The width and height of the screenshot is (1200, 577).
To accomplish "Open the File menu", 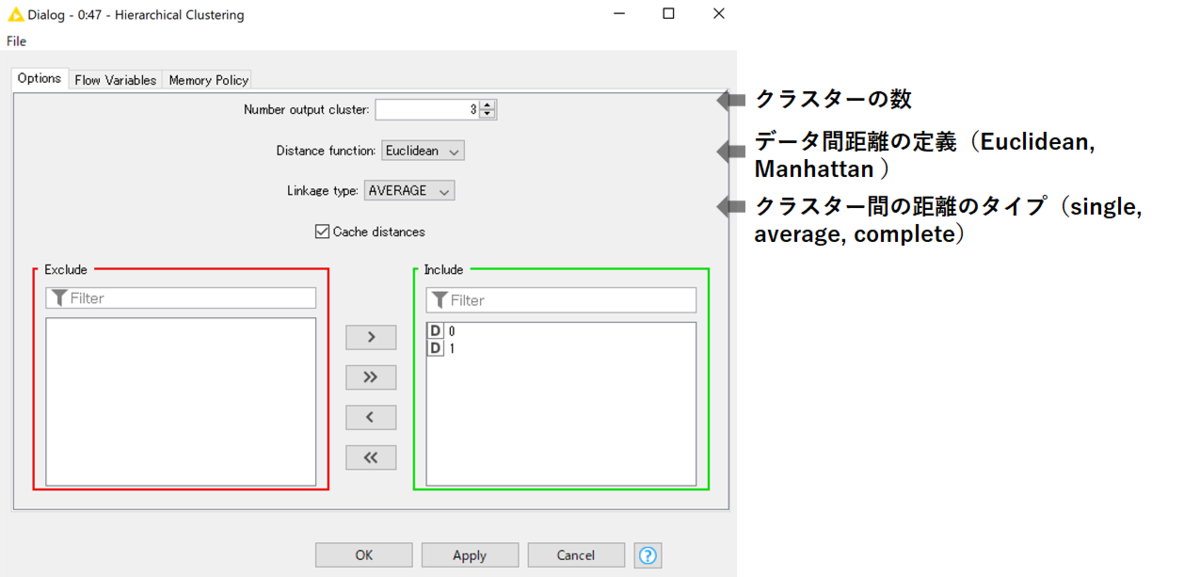I will click(16, 41).
